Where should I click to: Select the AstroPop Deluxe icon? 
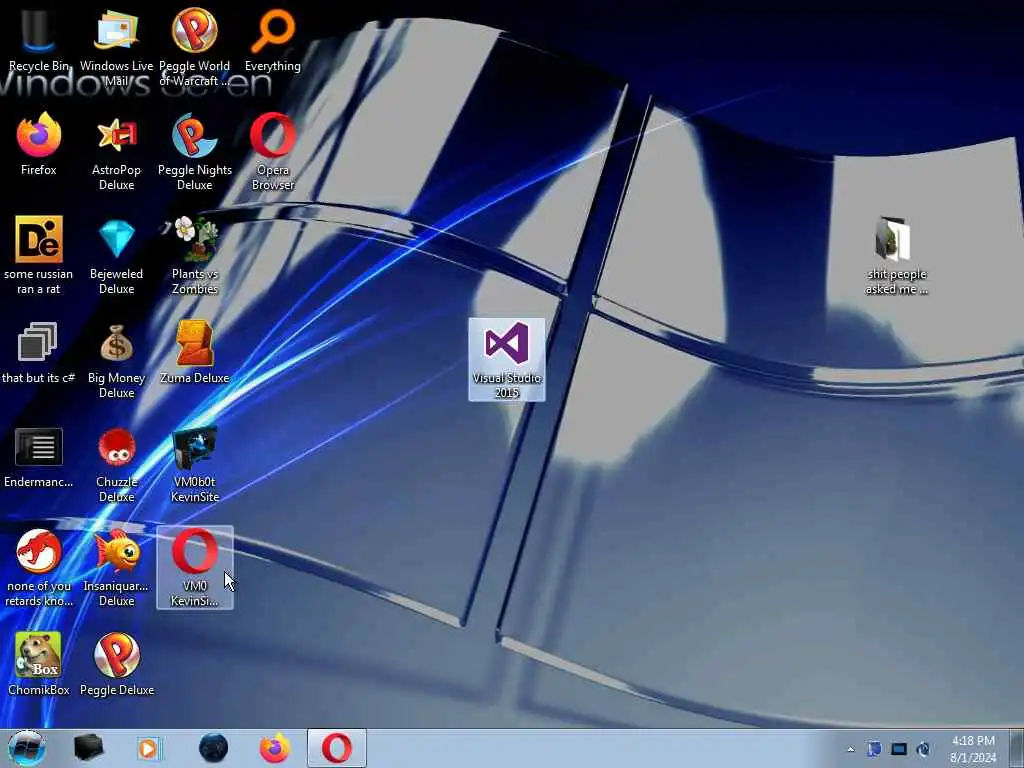click(116, 152)
